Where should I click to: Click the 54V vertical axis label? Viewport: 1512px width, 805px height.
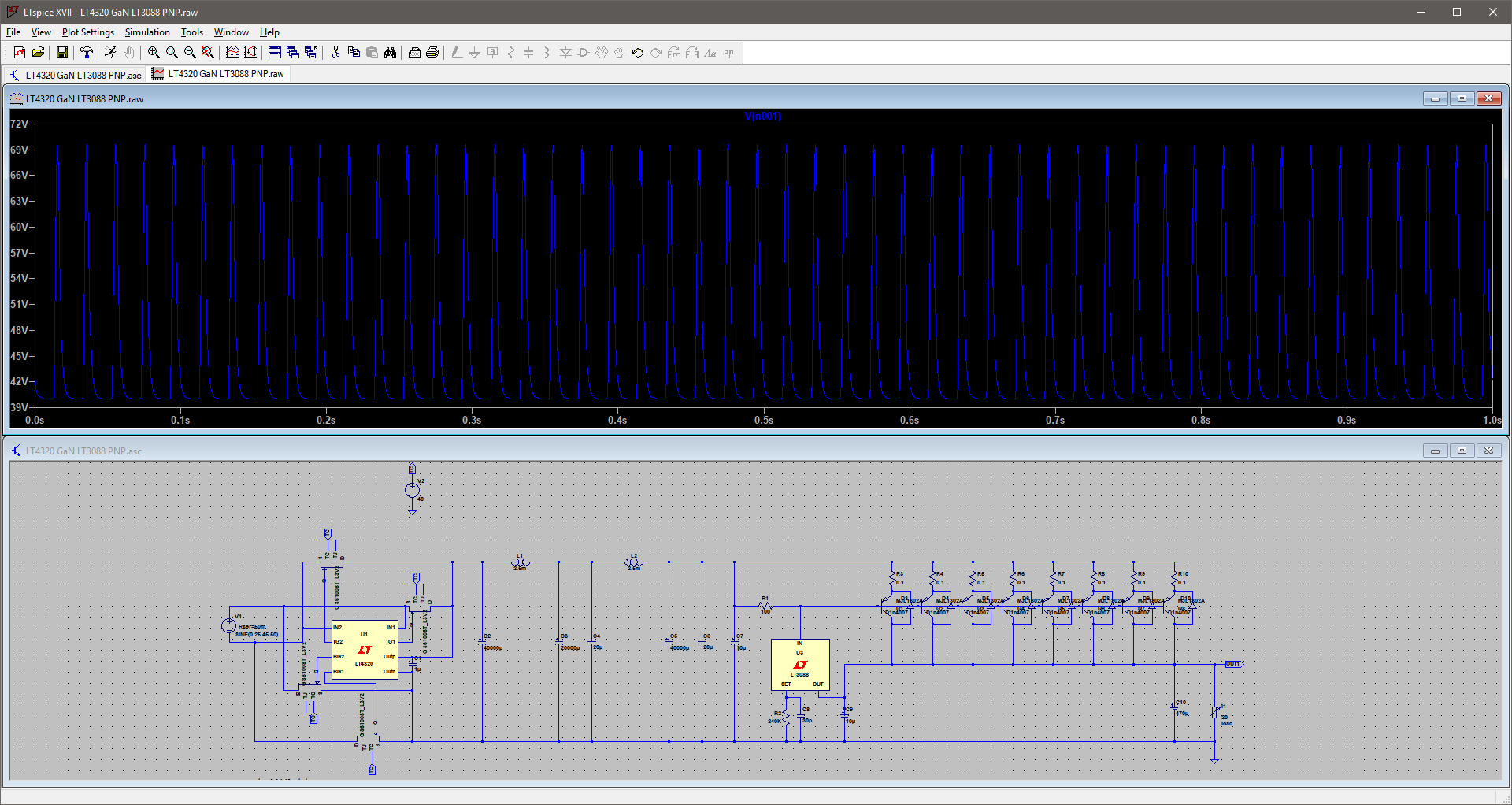click(x=19, y=278)
